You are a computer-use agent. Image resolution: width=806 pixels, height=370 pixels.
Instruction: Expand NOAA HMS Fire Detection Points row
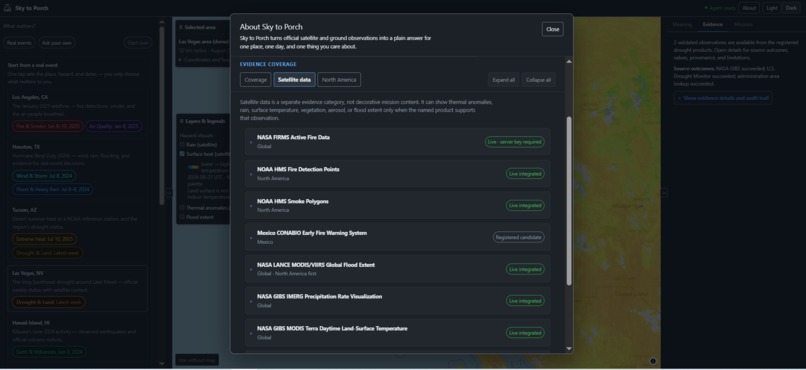pos(397,174)
